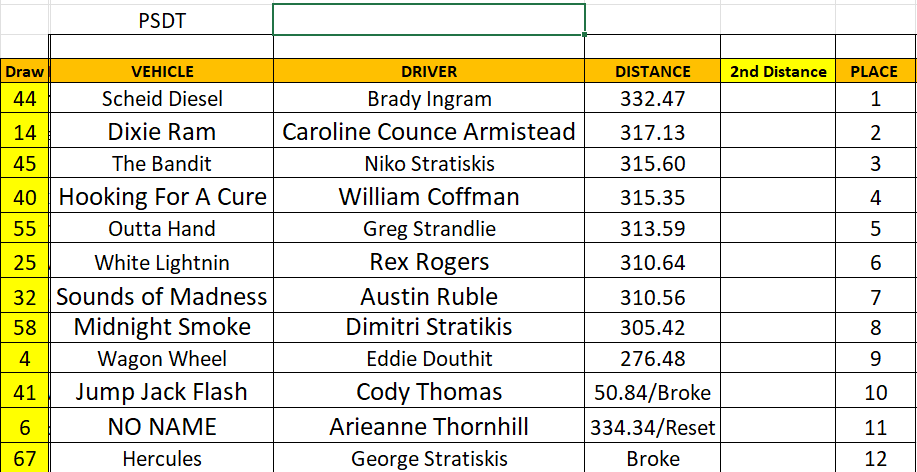This screenshot has height=472, width=917.
Task: Select the Draw header cell
Action: (24, 71)
